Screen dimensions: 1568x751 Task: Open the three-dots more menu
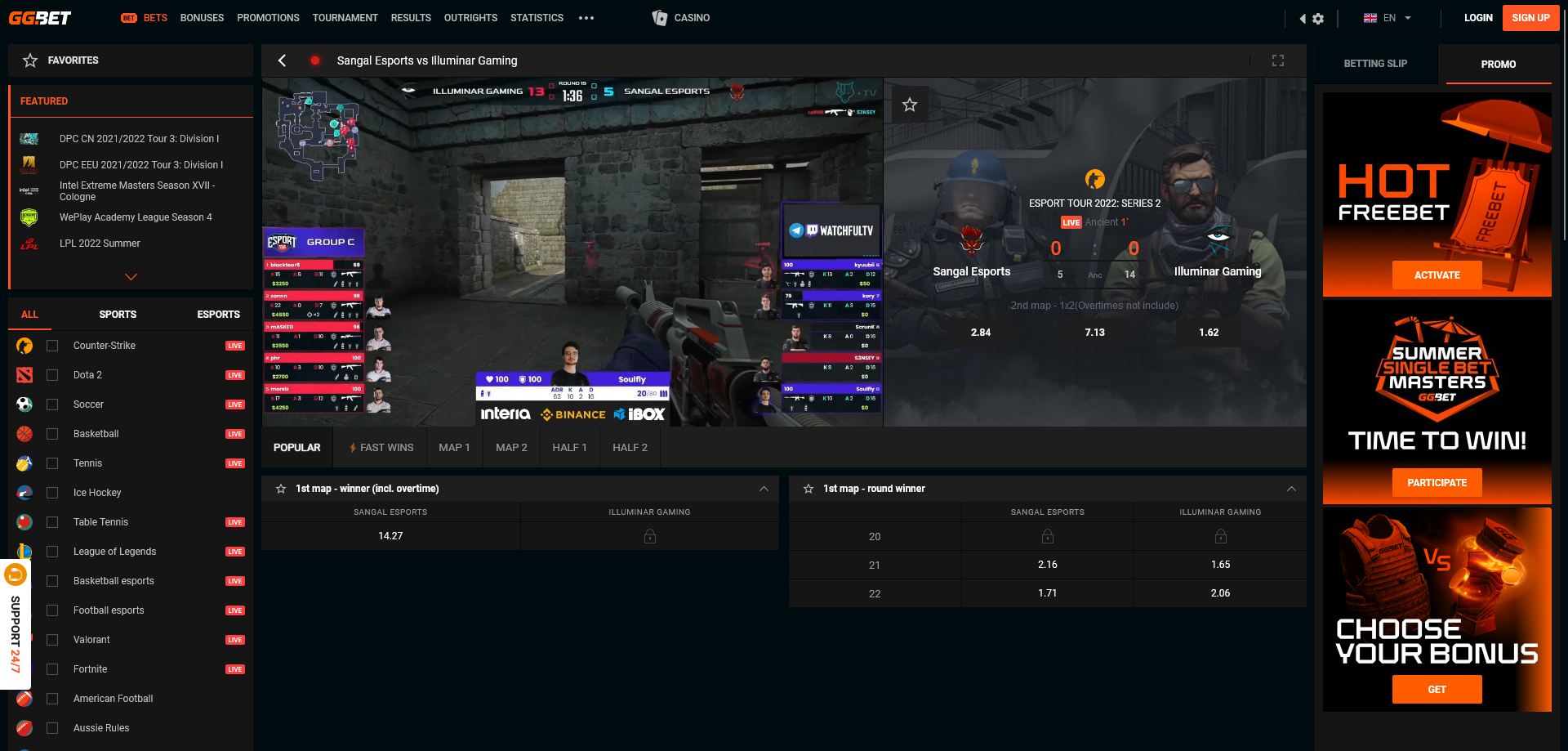click(586, 18)
